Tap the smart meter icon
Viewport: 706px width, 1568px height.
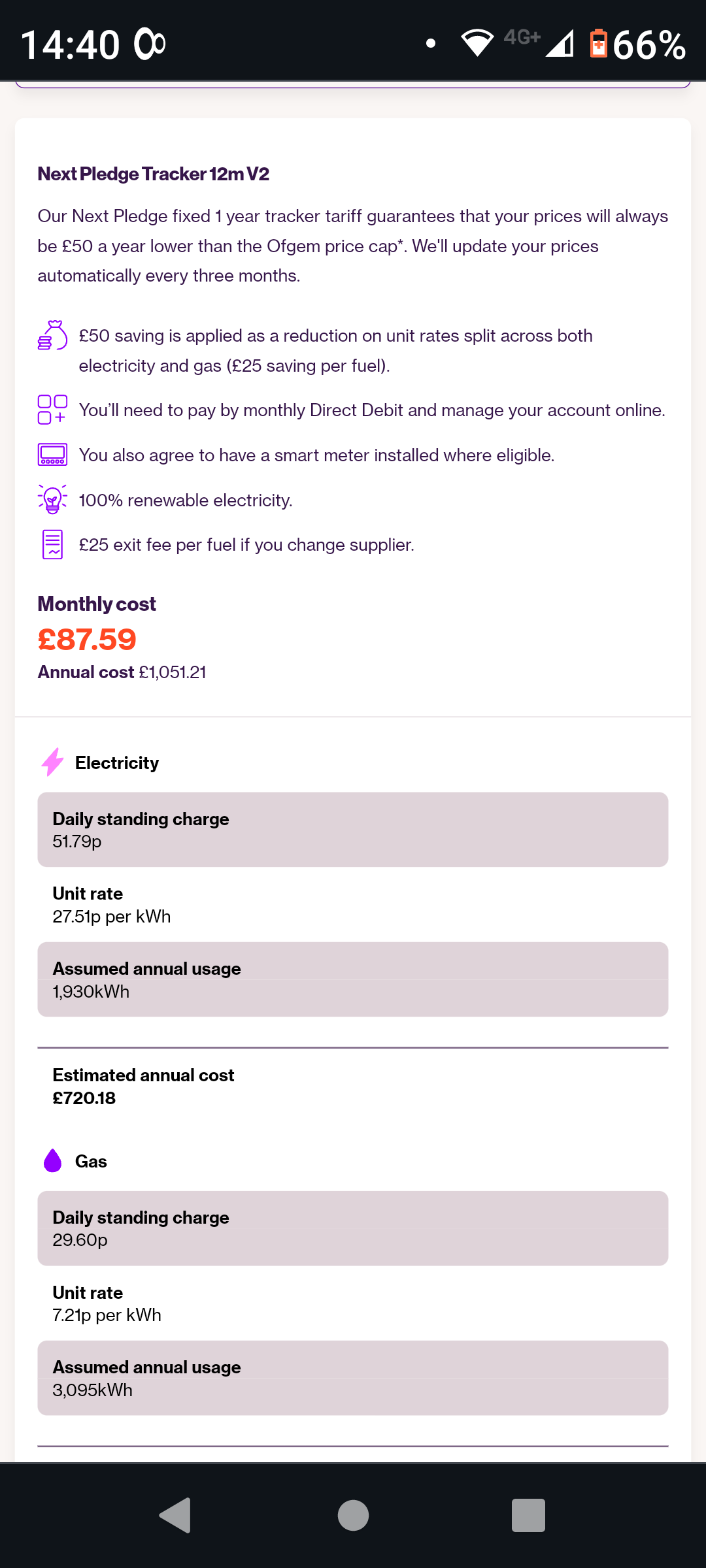pyautogui.click(x=52, y=455)
